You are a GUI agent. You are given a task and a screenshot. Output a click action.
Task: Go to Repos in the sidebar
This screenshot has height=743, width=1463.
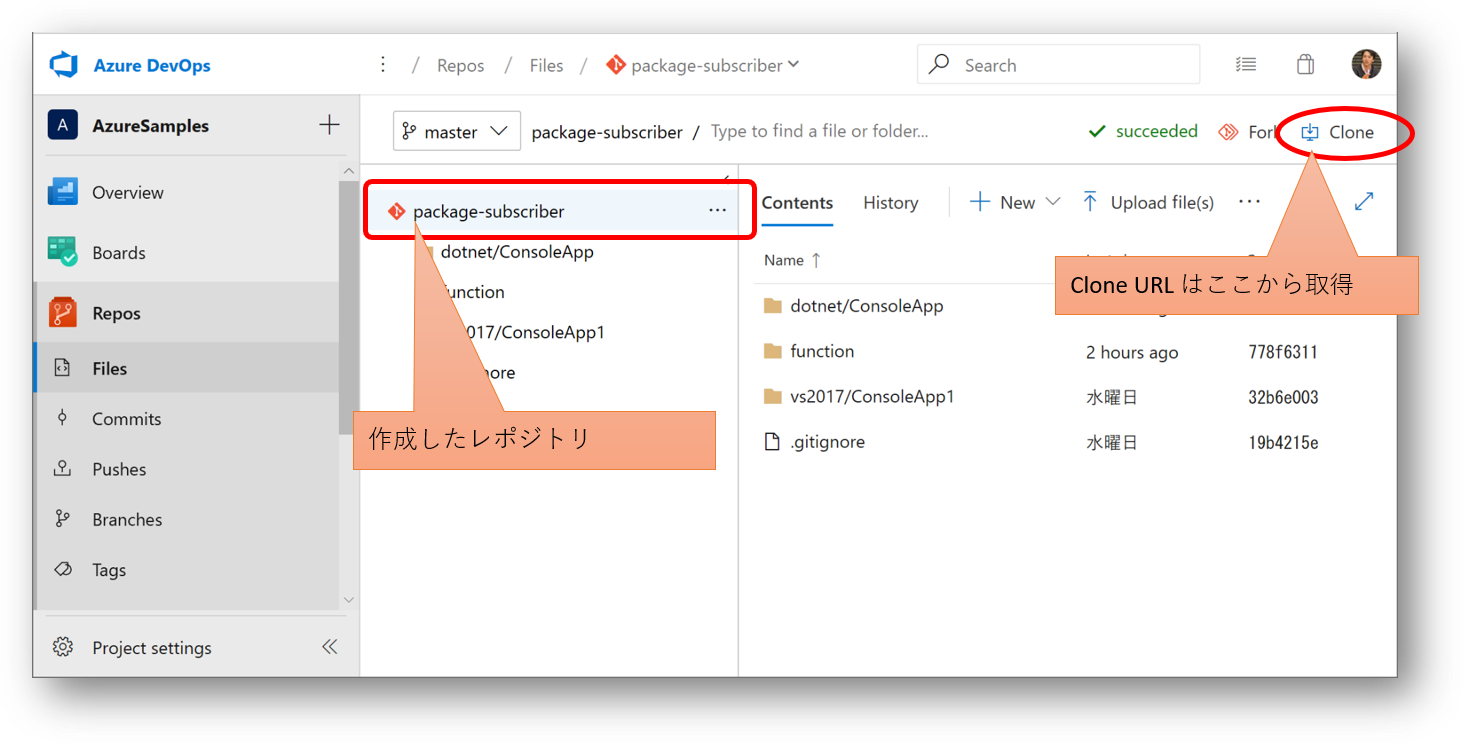116,313
